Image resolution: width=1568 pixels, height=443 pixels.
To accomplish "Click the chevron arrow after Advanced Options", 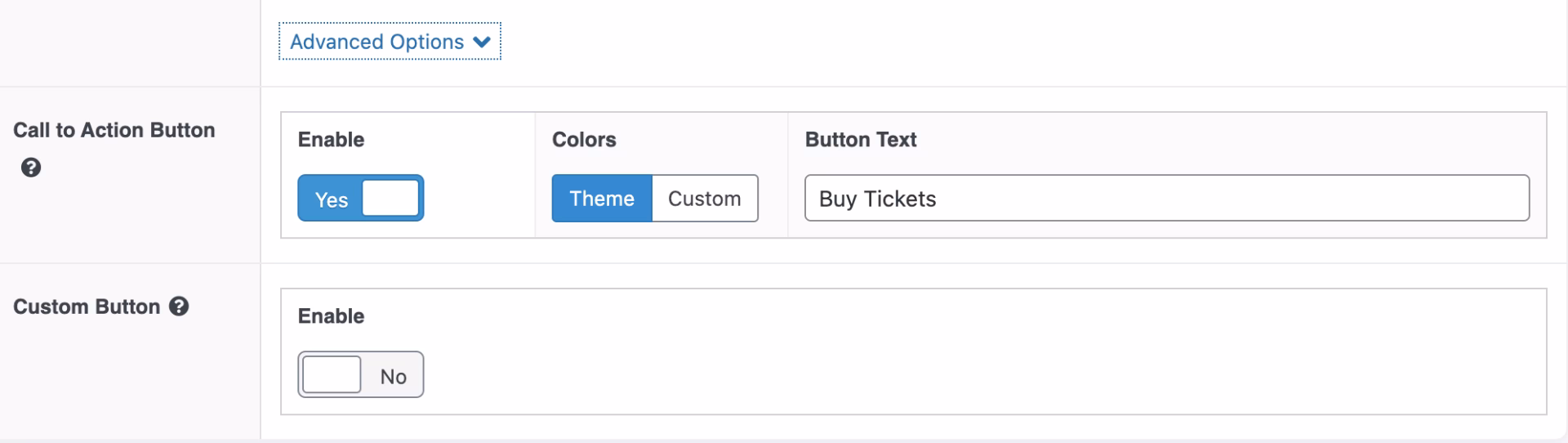I will (482, 43).
